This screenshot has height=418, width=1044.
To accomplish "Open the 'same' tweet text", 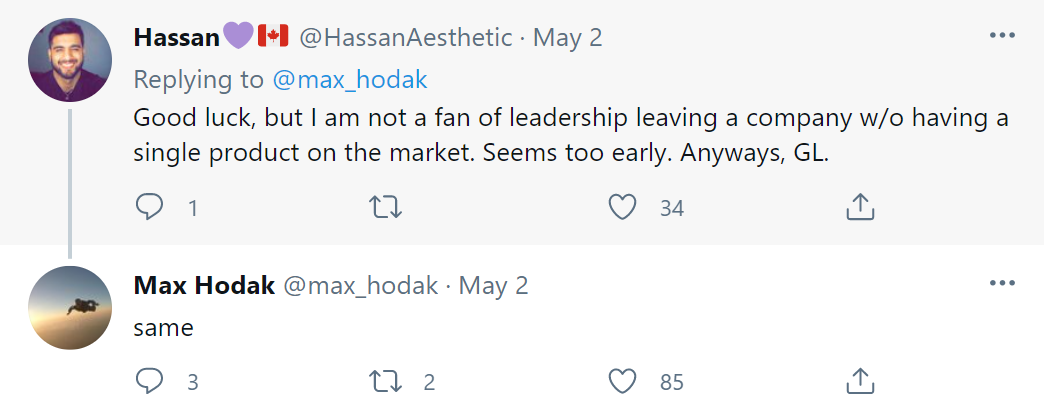I will coord(163,327).
